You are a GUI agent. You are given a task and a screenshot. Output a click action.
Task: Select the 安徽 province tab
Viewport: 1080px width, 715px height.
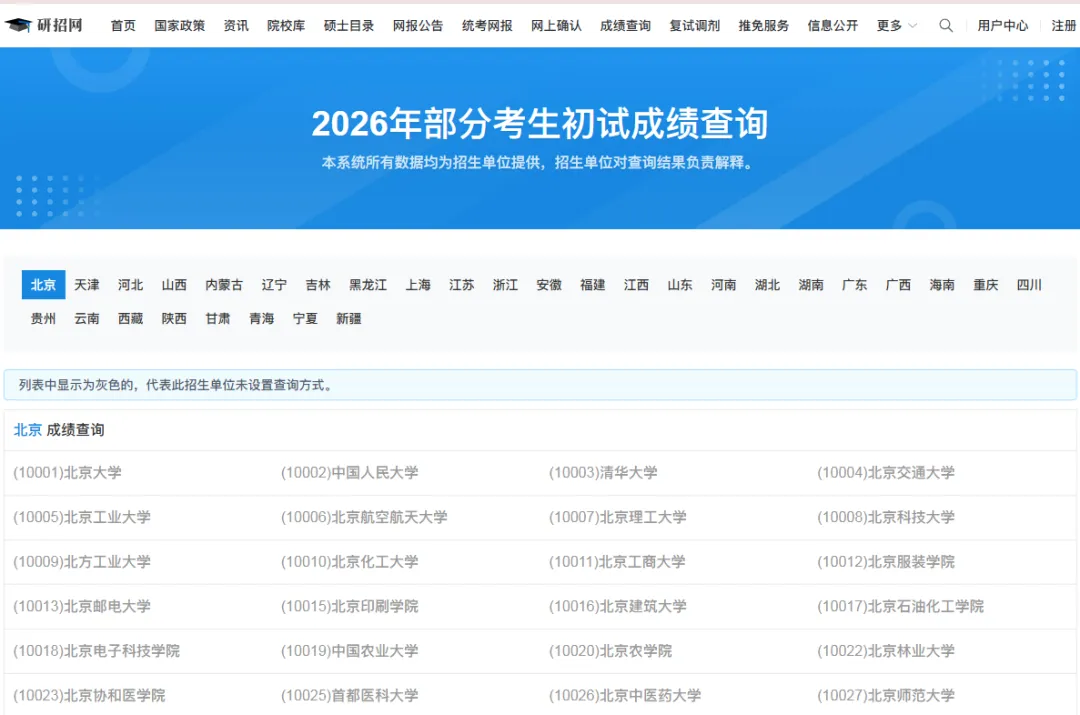pyautogui.click(x=549, y=284)
